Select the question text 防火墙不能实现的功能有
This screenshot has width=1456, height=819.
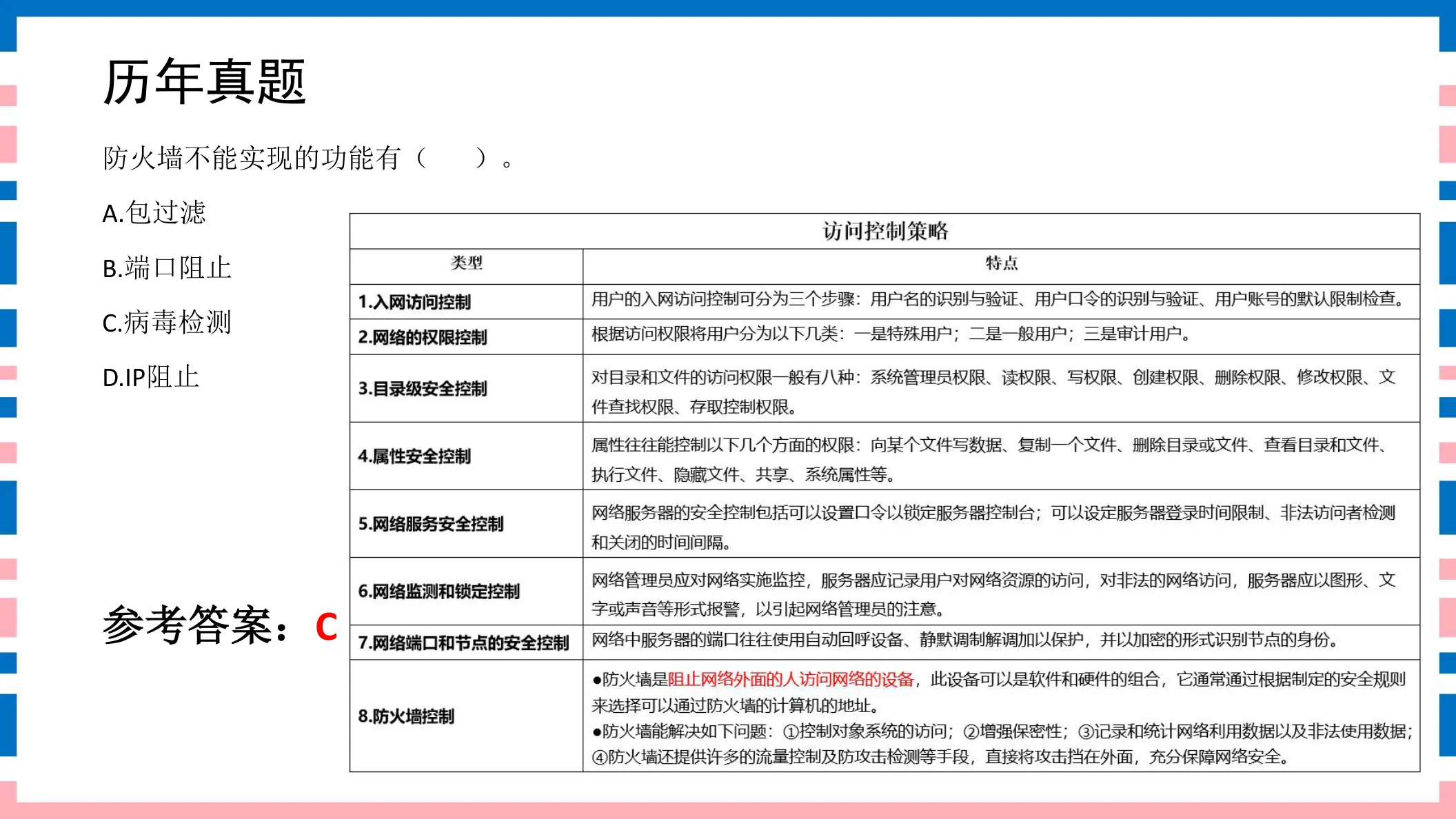(252, 159)
